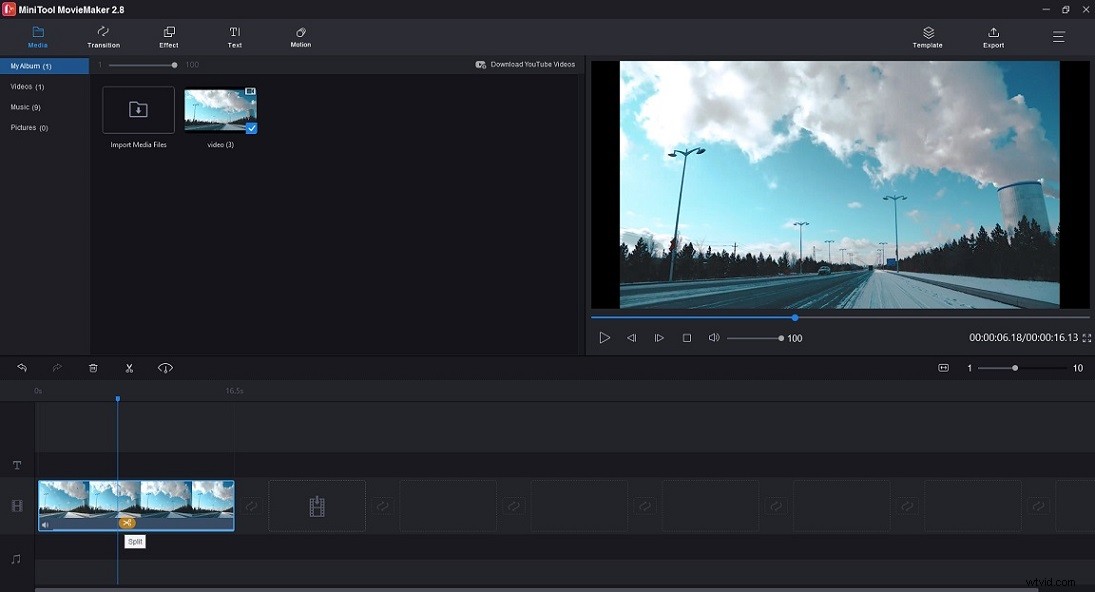Expand the Pictures library category
Screen dimensions: 1095x592
(31, 127)
